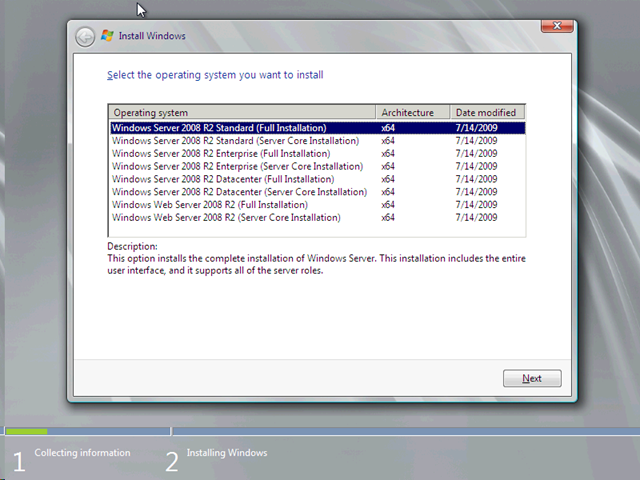Select Windows Web Server 2008 R2 (Server Core Installation)
Image resolution: width=640 pixels, height=480 pixels.
(318, 218)
